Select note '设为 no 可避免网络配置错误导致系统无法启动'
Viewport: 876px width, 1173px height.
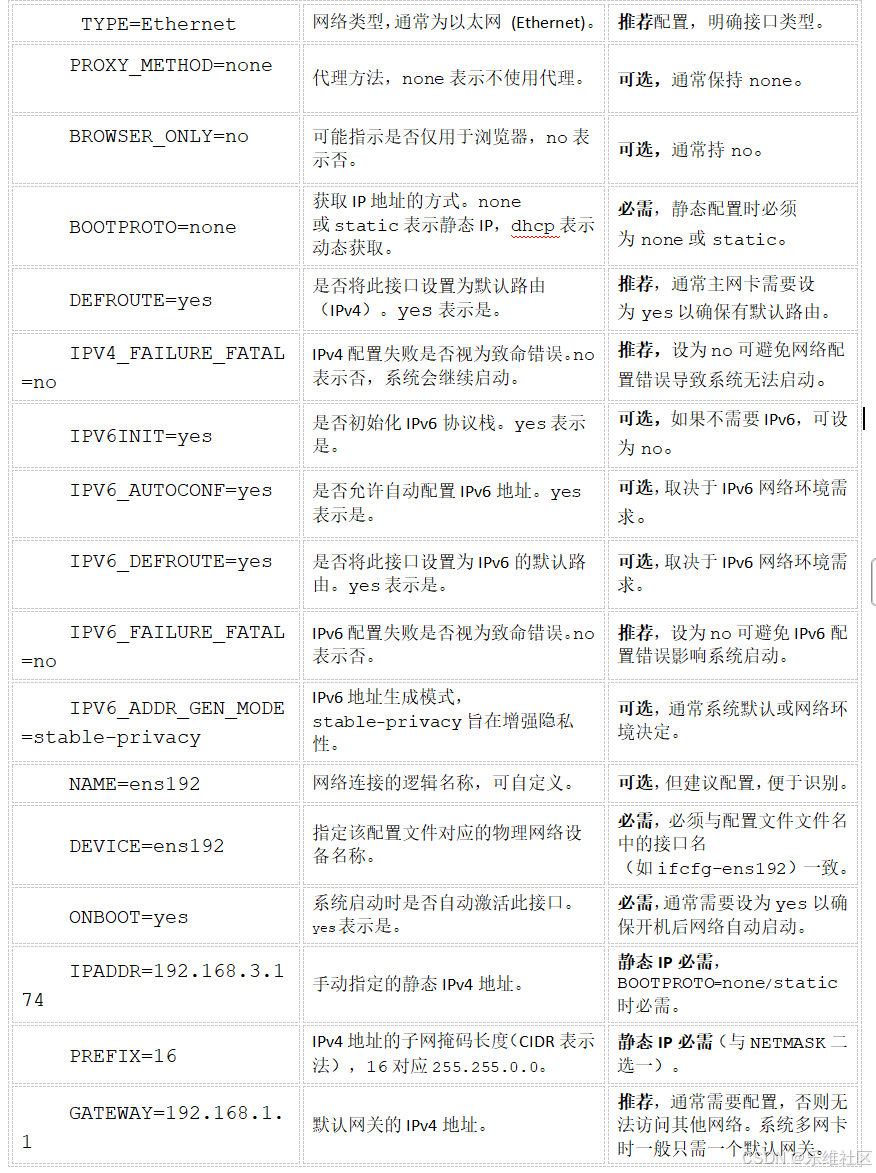coord(732,365)
